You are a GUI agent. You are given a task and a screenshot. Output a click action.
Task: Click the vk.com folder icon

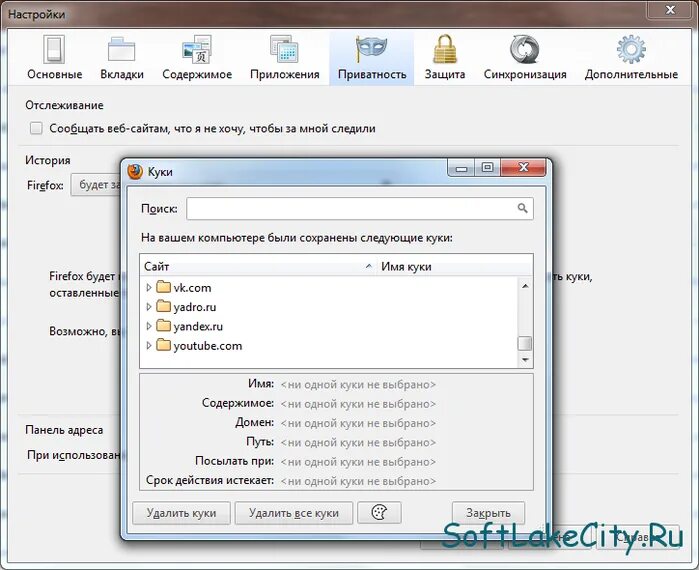tap(164, 287)
